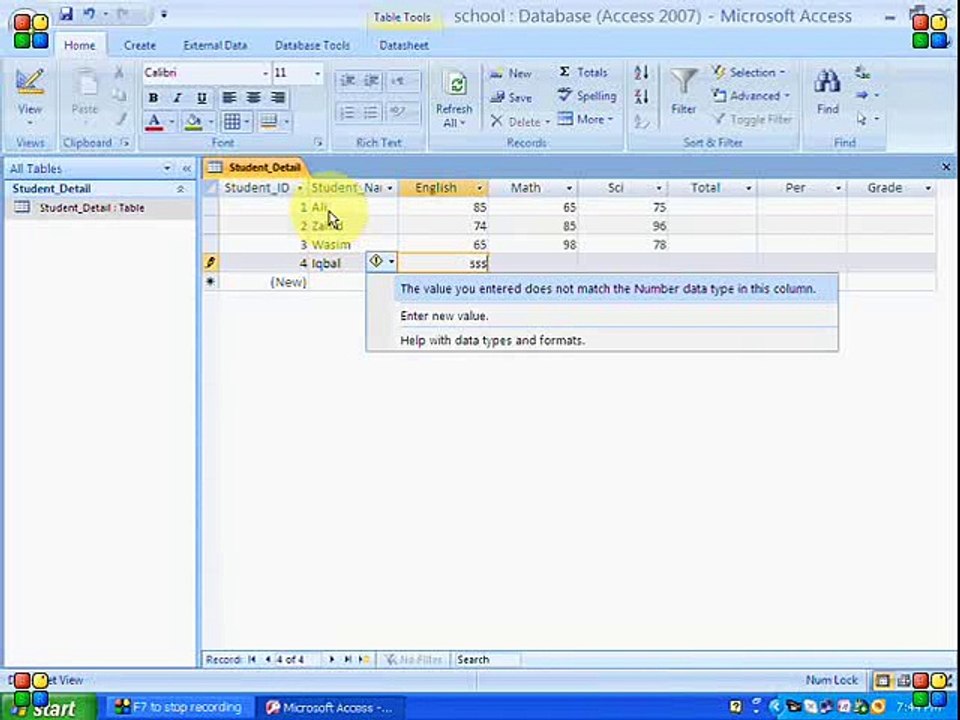
Task: Switch to the Create ribbon tab
Action: 140,45
